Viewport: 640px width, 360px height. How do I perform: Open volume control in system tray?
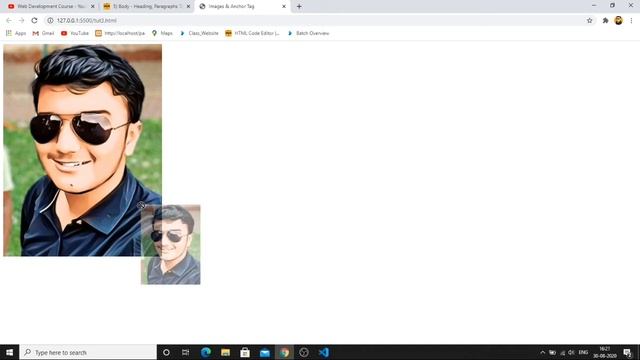(571, 352)
